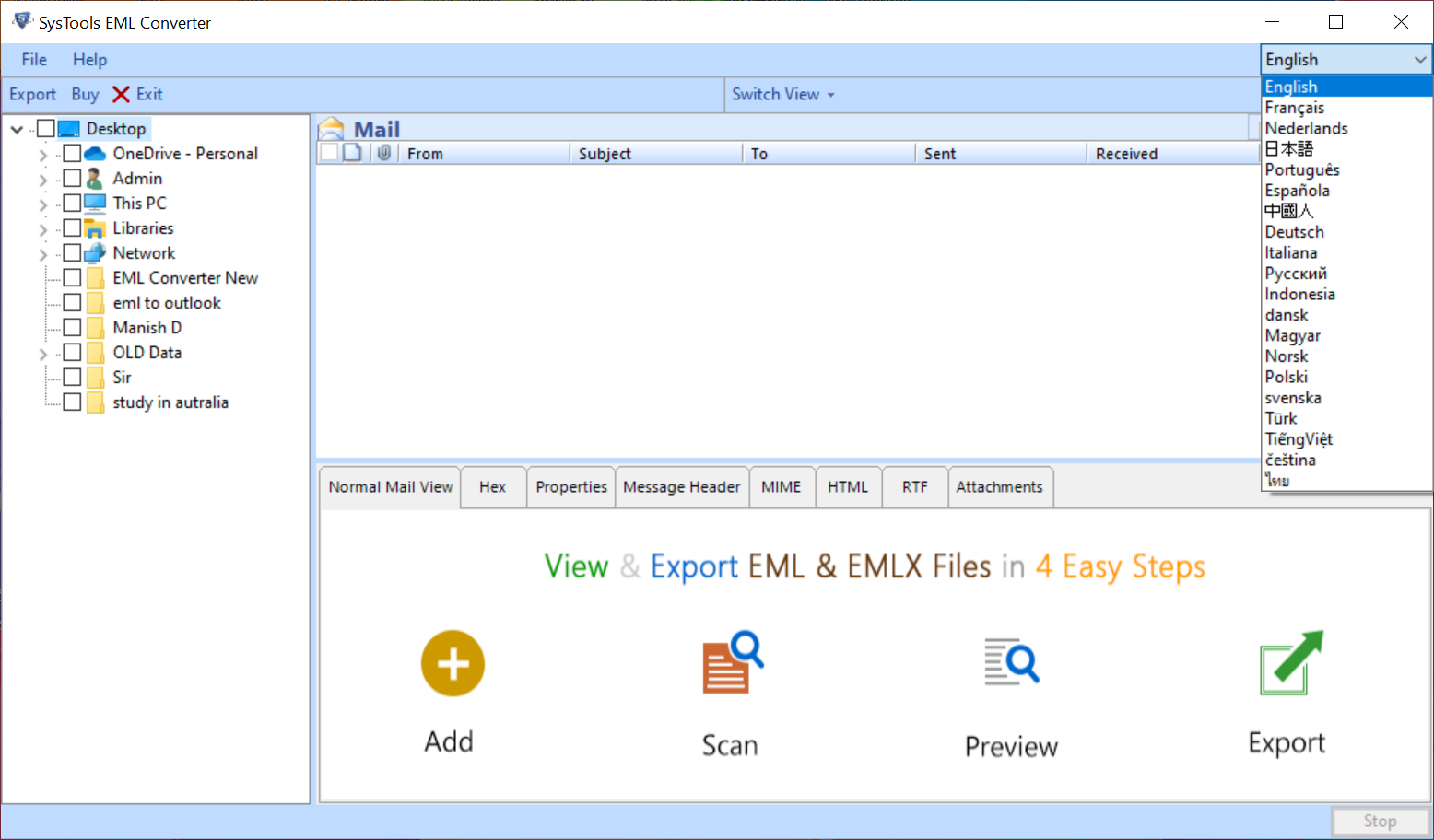Select the Sir folder in tree
Image resolution: width=1434 pixels, height=840 pixels.
tap(122, 378)
